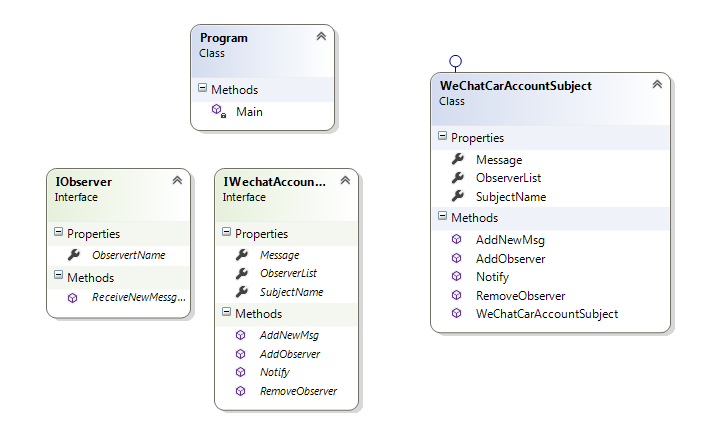Click cube icon beside italic AddNewMsg
This screenshot has width=712, height=430.
(x=241, y=335)
